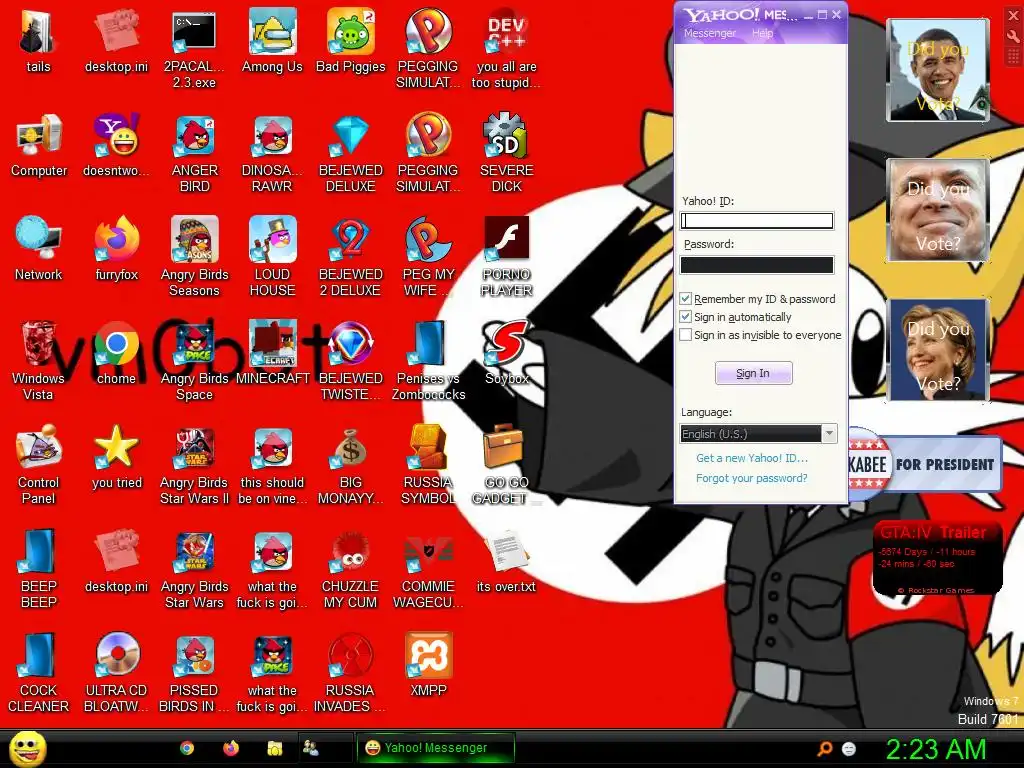Open gadget options wrench icon
Viewport: 1024px width, 768px height.
click(x=1014, y=36)
